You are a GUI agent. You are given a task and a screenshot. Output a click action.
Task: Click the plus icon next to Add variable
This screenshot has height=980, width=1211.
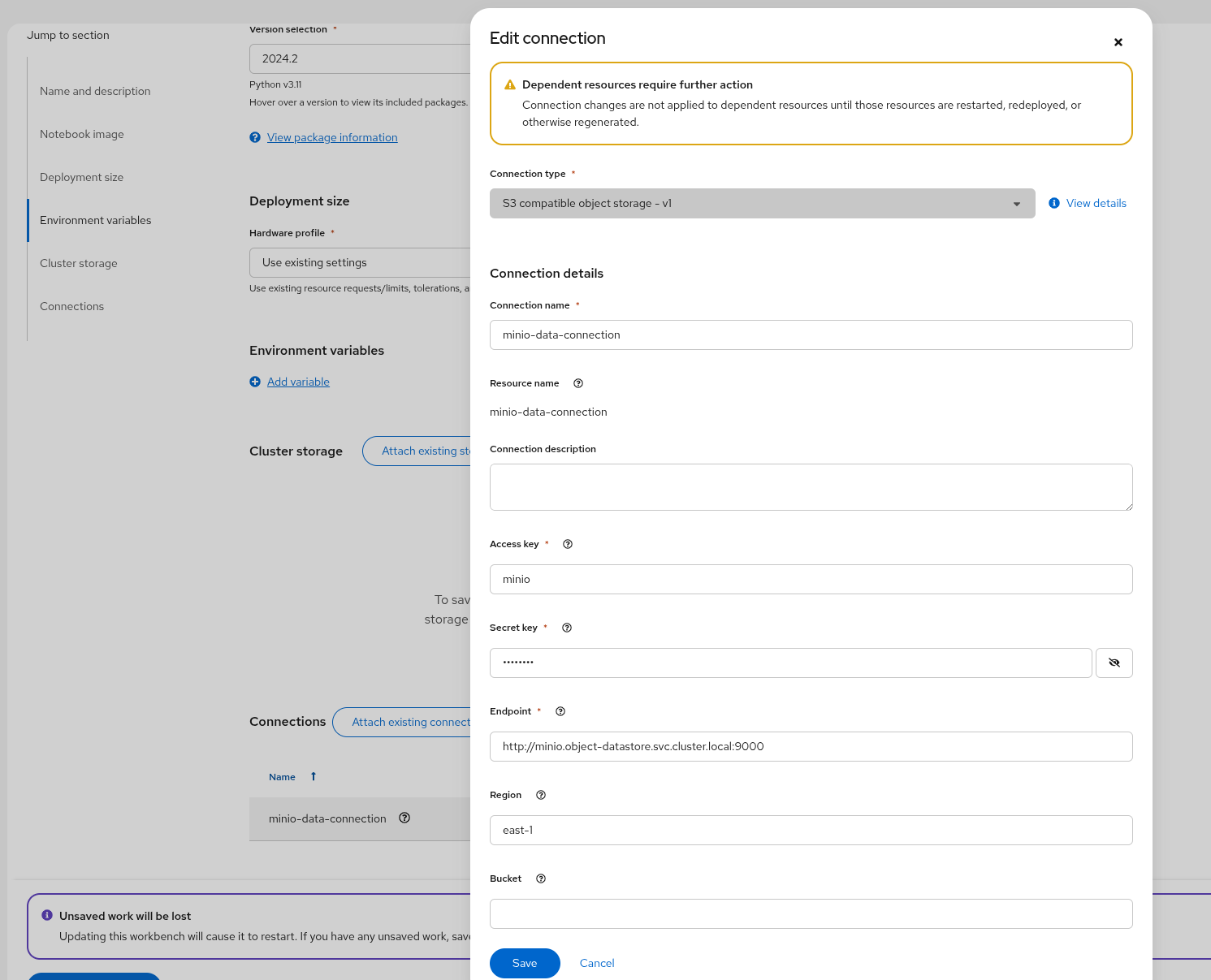(255, 382)
